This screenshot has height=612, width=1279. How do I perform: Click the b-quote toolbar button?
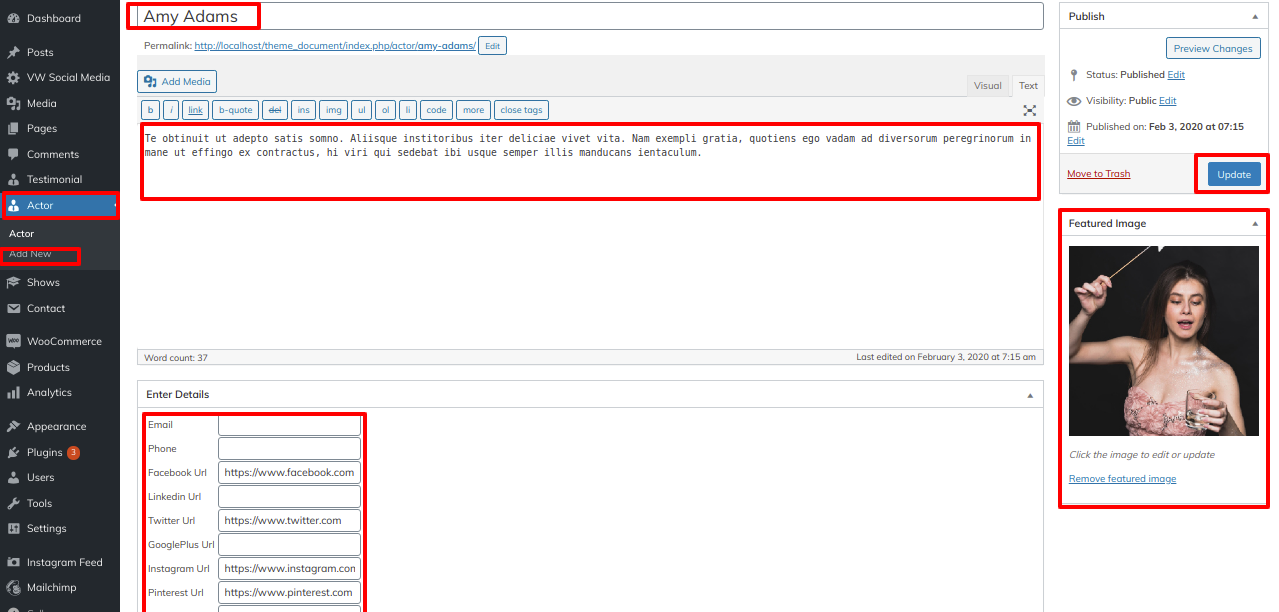tap(235, 110)
